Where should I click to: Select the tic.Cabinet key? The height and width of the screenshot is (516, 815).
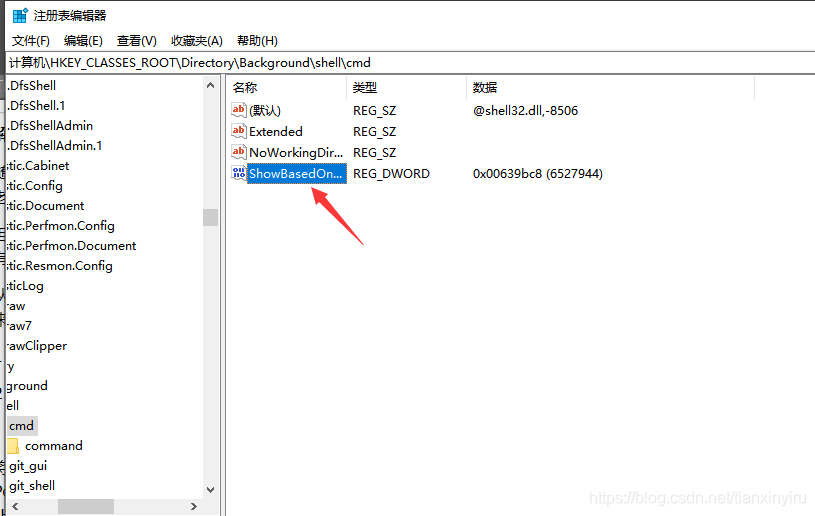[x=38, y=165]
